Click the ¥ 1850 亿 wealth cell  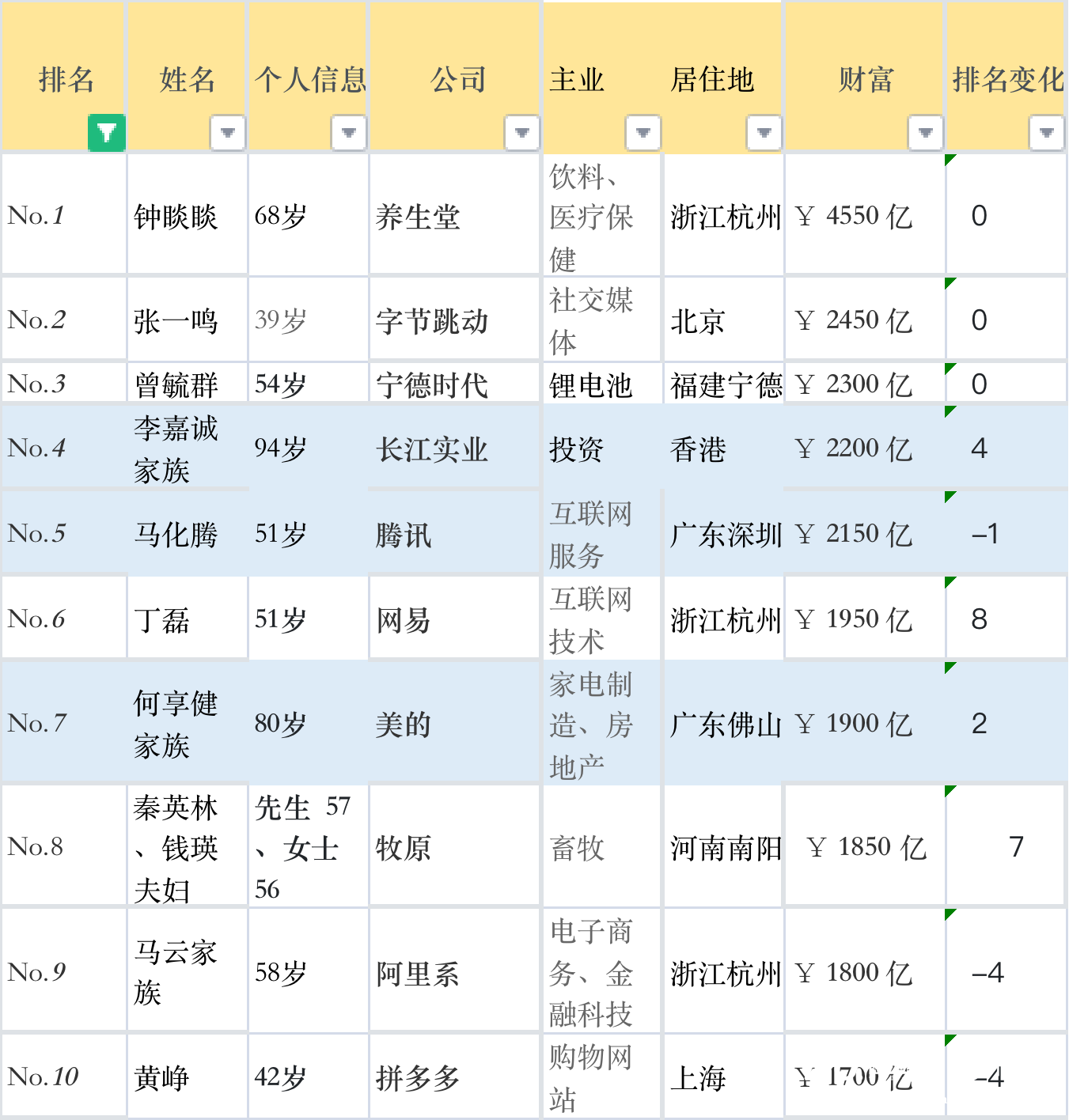[x=865, y=846]
